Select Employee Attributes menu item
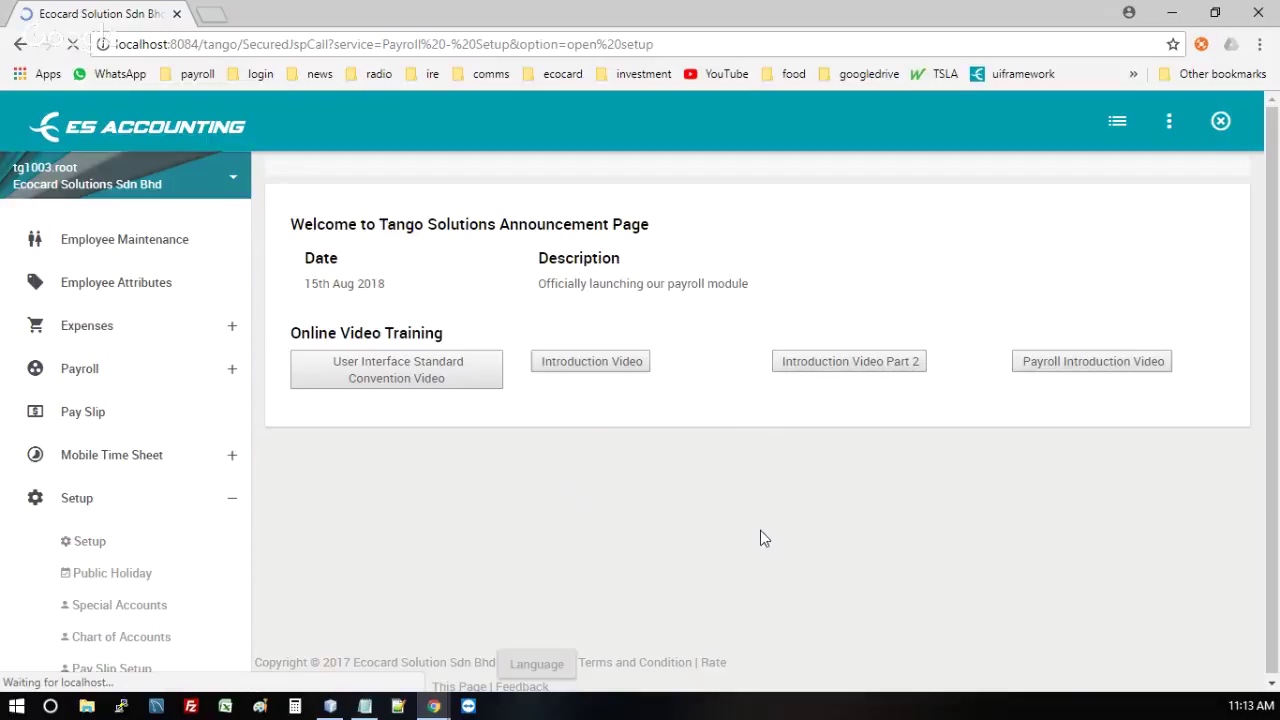 [x=116, y=282]
